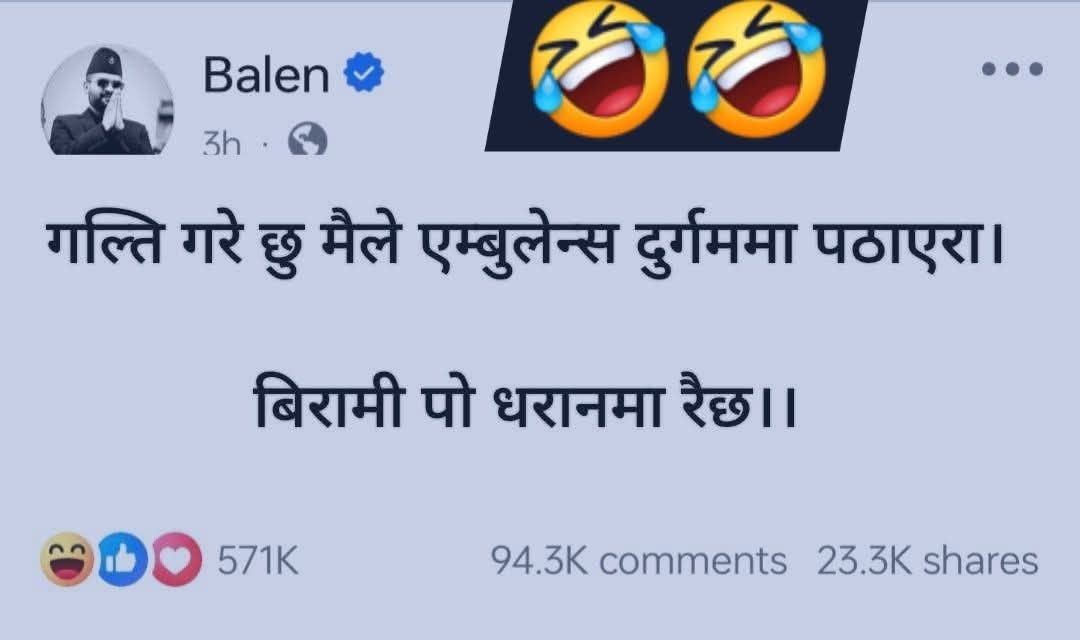Click the blue verified badge

coord(364,72)
